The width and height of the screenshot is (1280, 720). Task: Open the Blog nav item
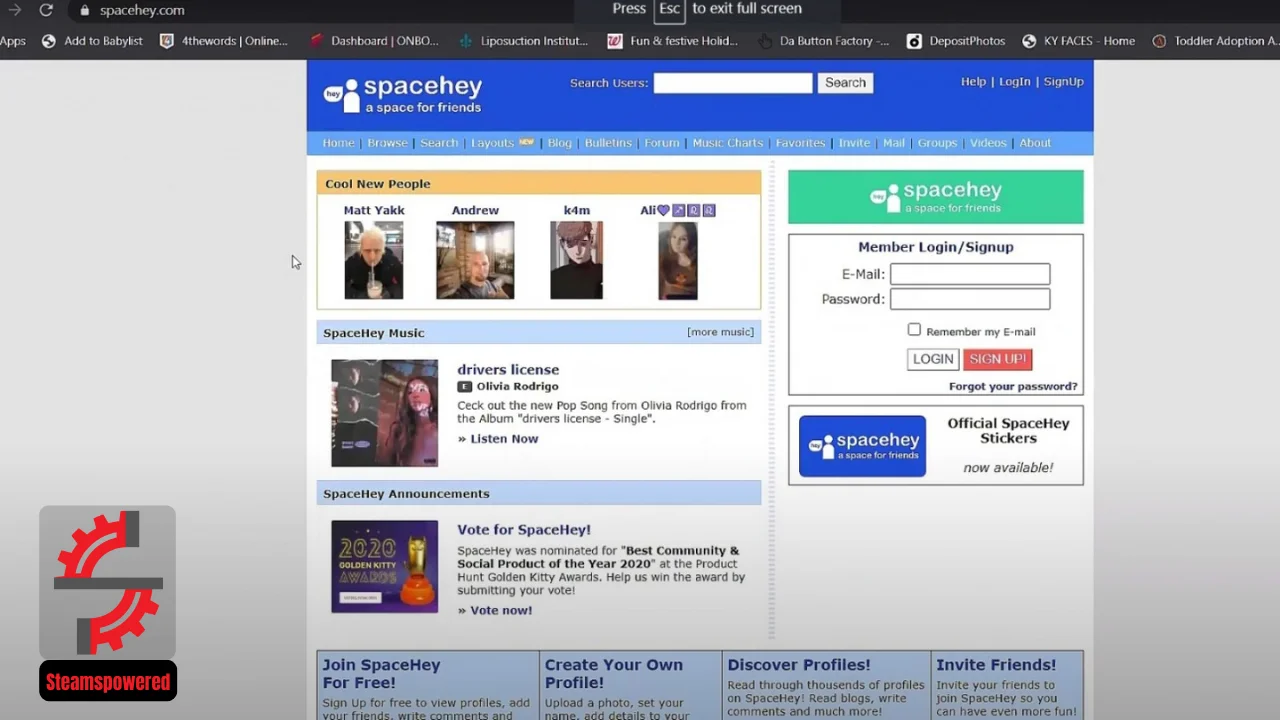pos(560,143)
